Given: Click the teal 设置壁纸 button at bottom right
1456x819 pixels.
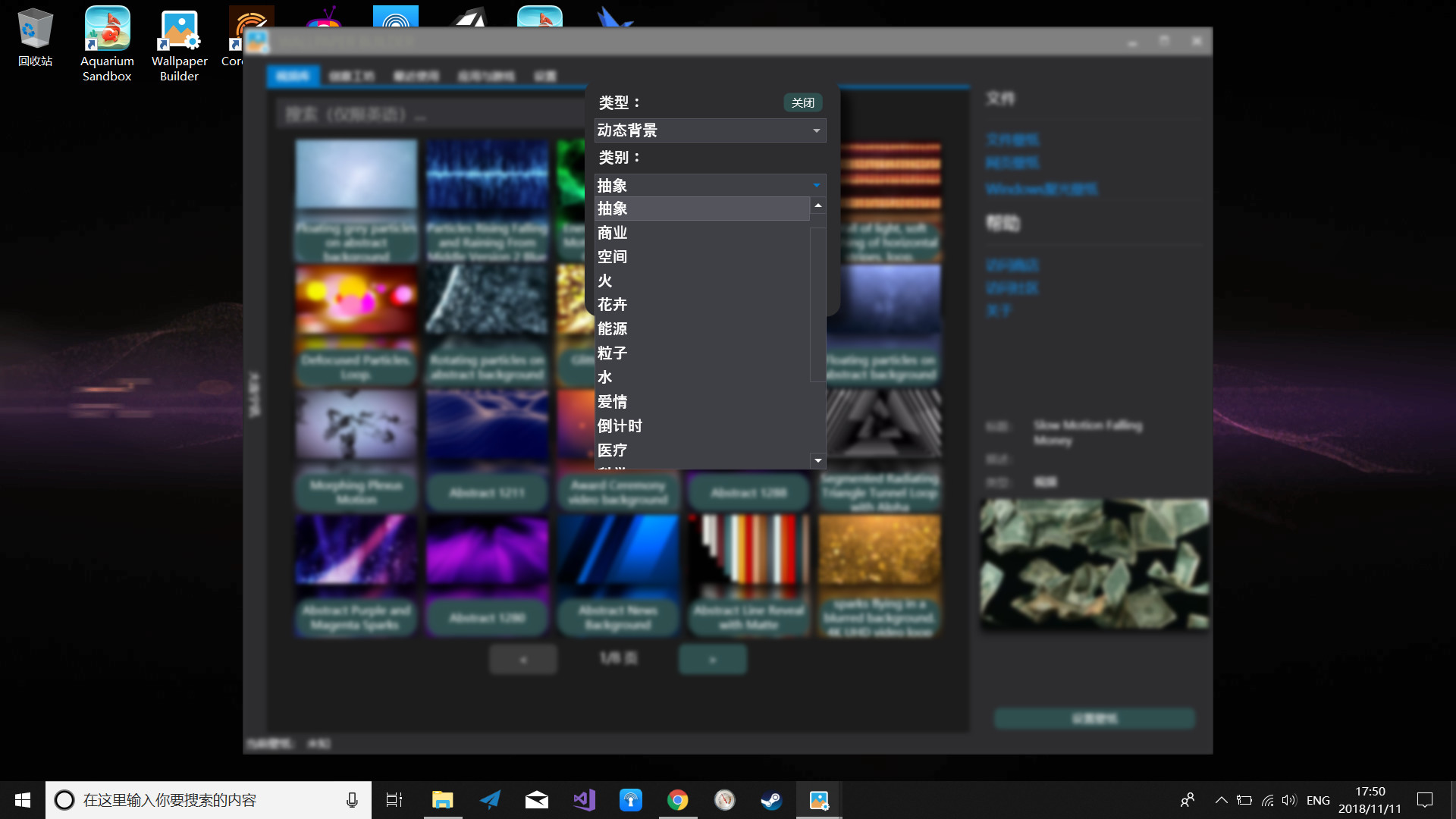Looking at the screenshot, I should [1094, 718].
